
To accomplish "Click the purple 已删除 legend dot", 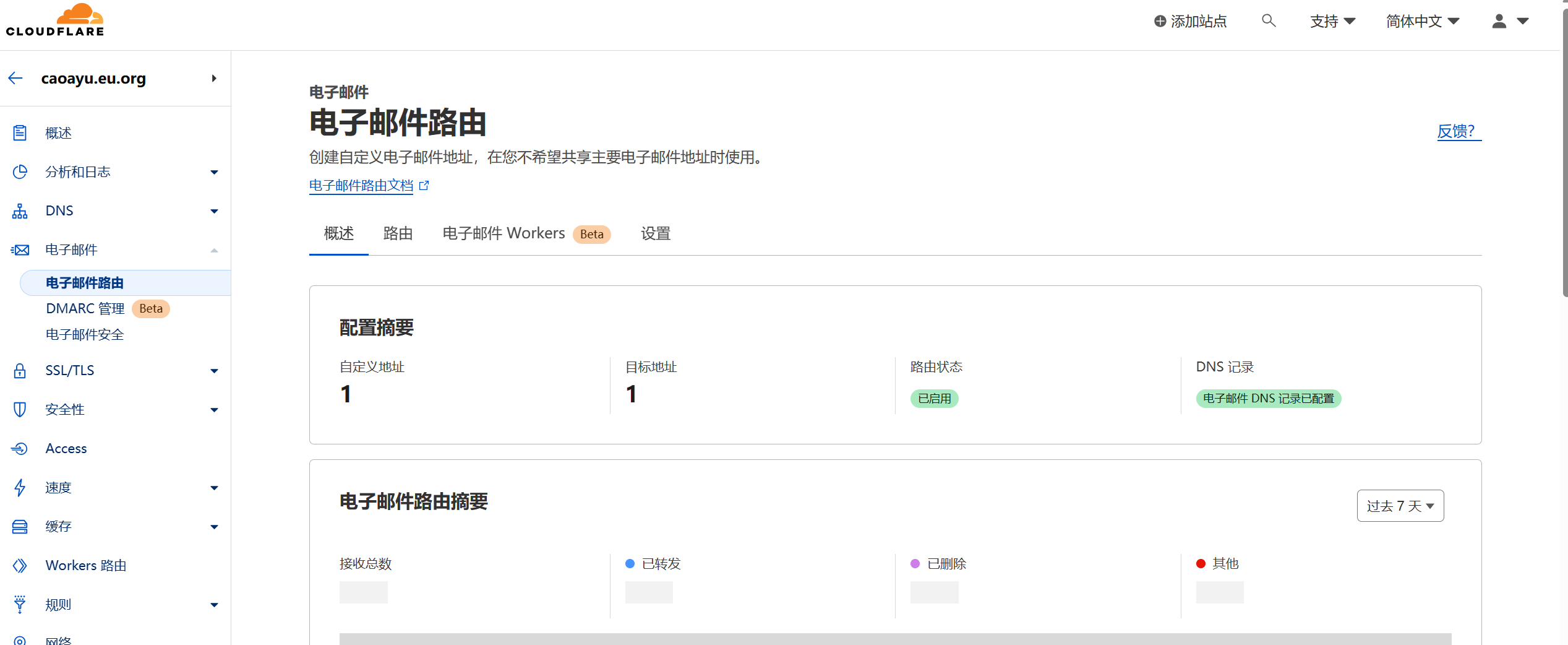I will 915,563.
